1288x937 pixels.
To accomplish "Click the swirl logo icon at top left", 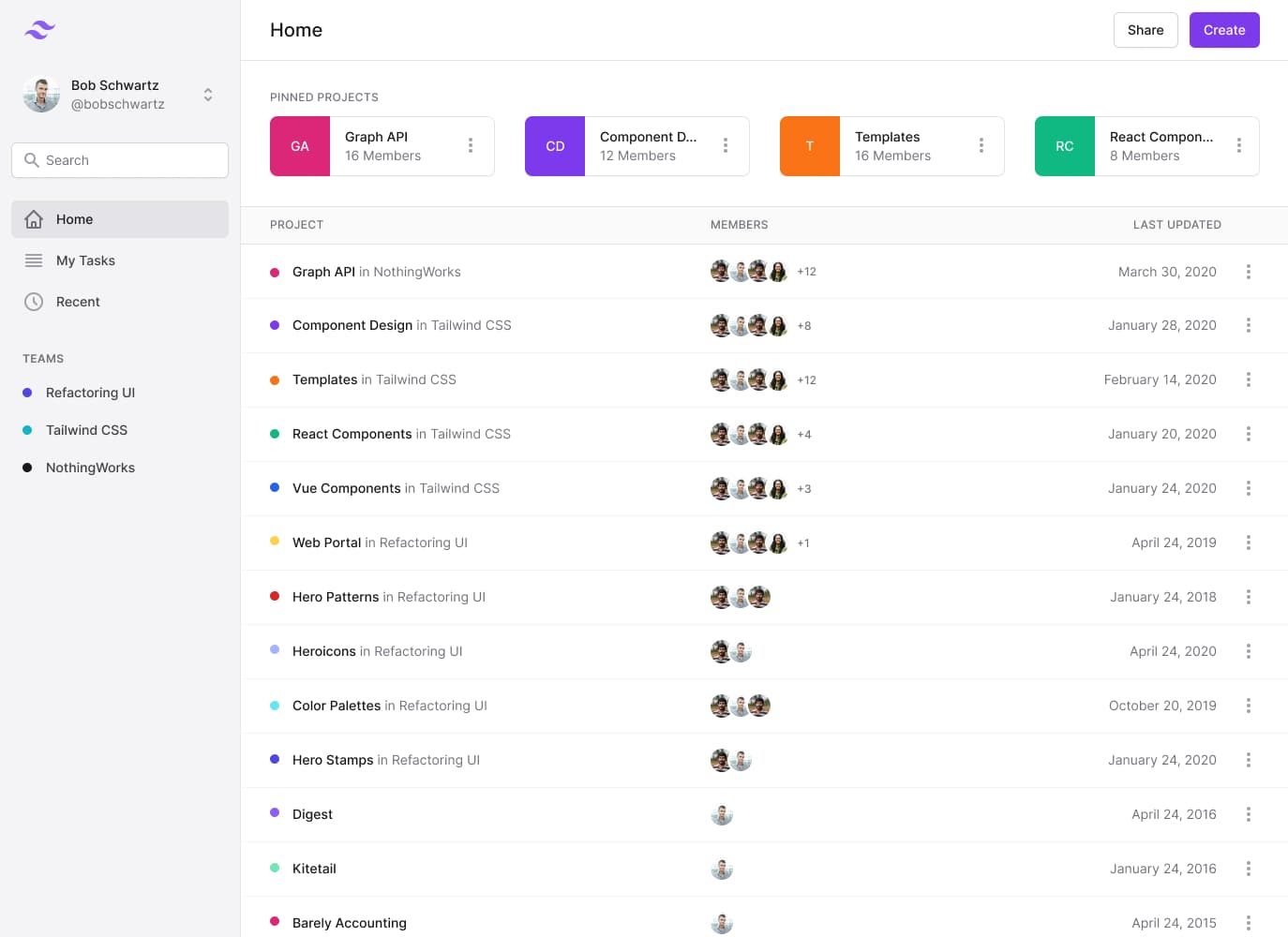I will coord(38,29).
